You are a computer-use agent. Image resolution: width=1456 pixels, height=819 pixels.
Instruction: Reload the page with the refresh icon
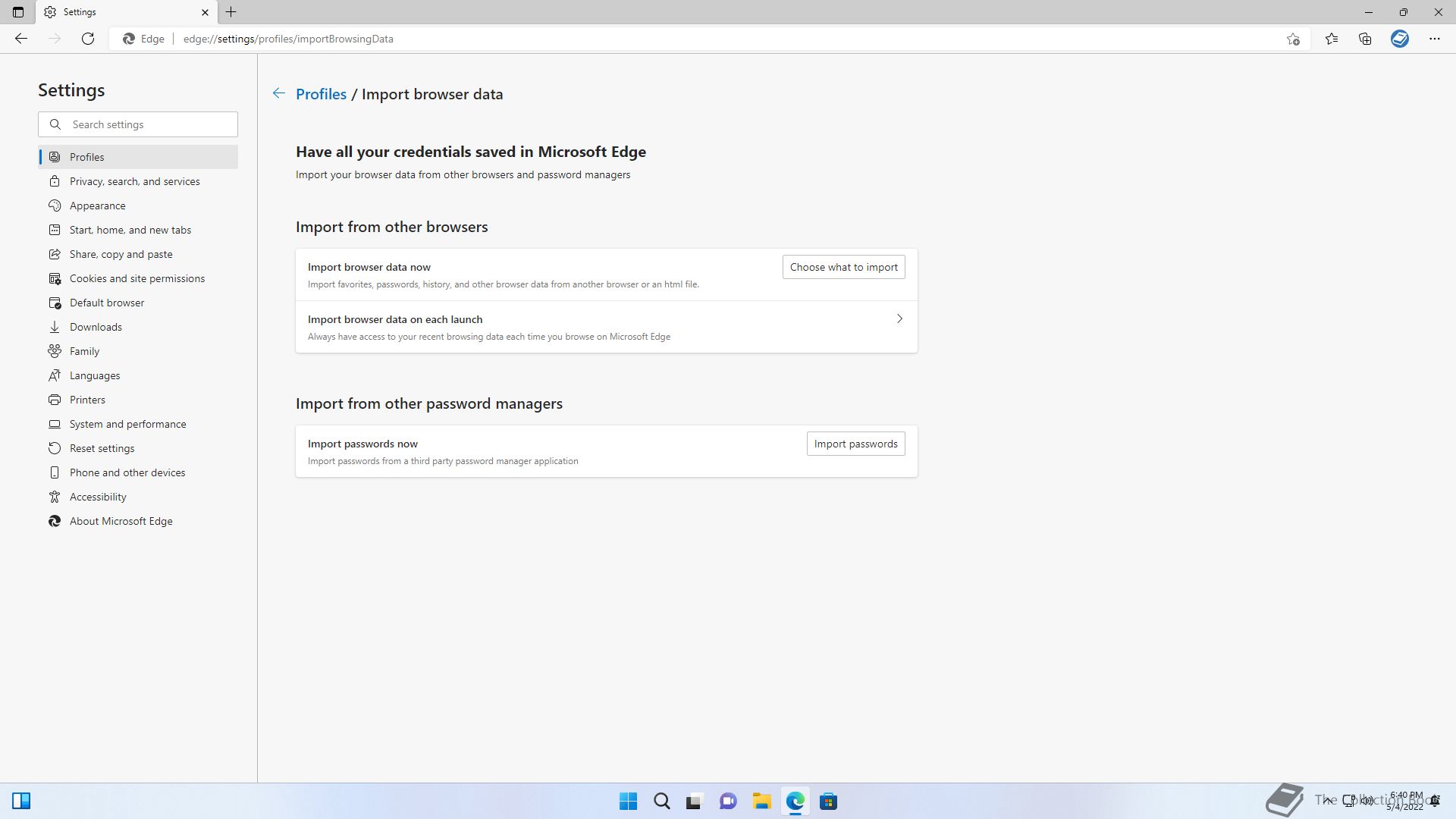tap(88, 39)
